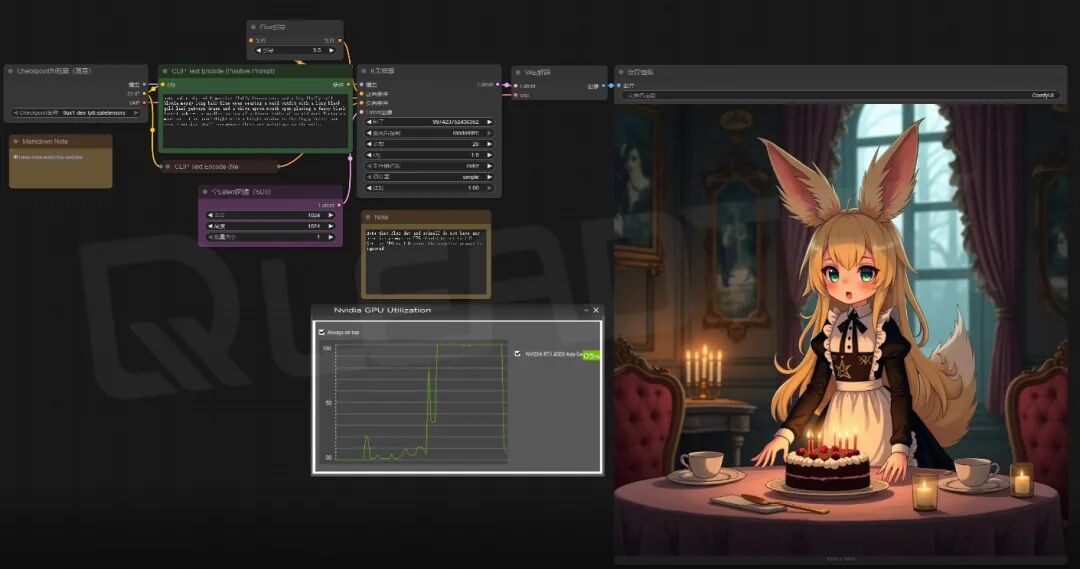Click the conditioning input slot on the Flux guidance node

click(x=251, y=41)
